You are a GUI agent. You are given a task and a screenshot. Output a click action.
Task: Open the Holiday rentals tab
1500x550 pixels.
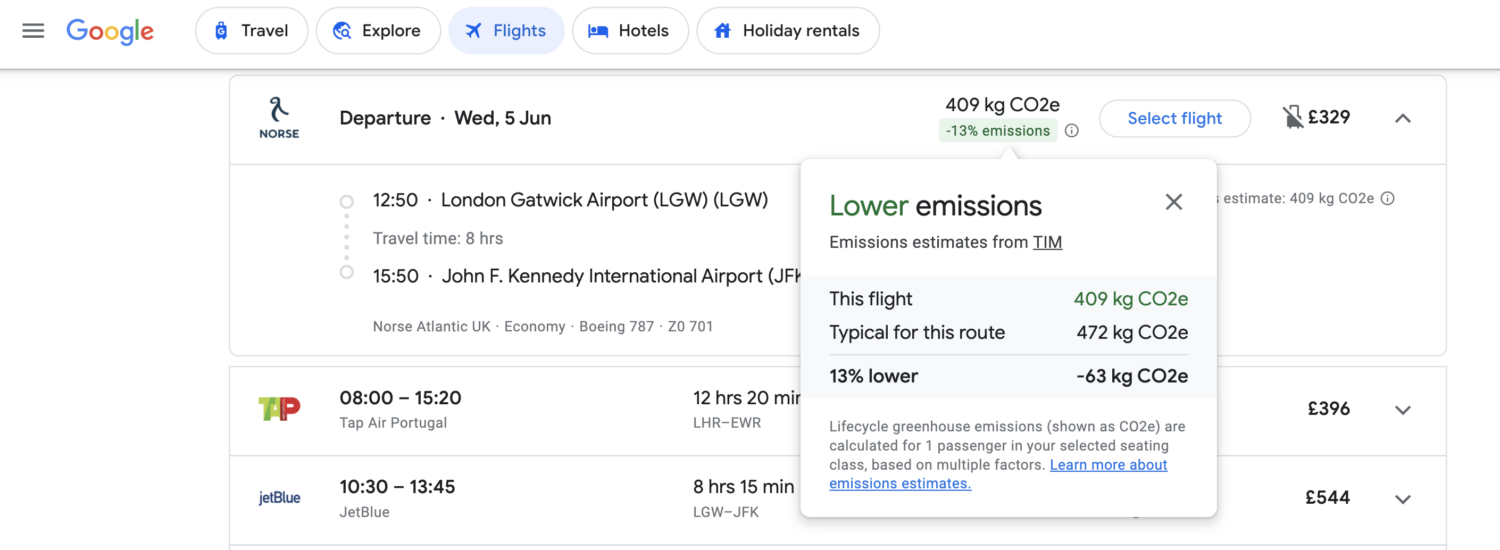[787, 31]
